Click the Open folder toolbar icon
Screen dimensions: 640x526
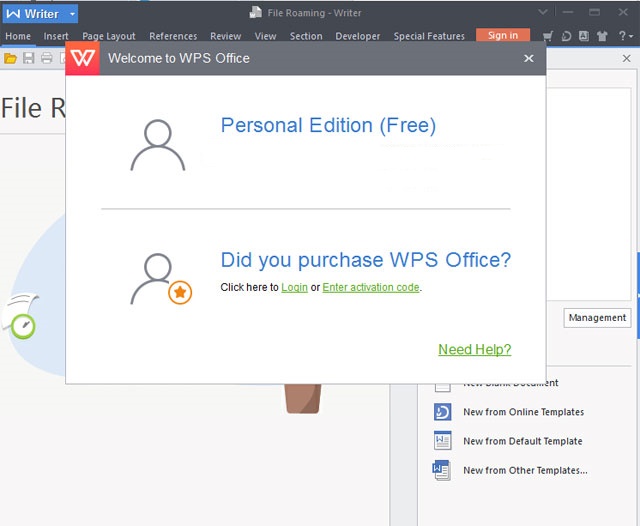tap(10, 58)
